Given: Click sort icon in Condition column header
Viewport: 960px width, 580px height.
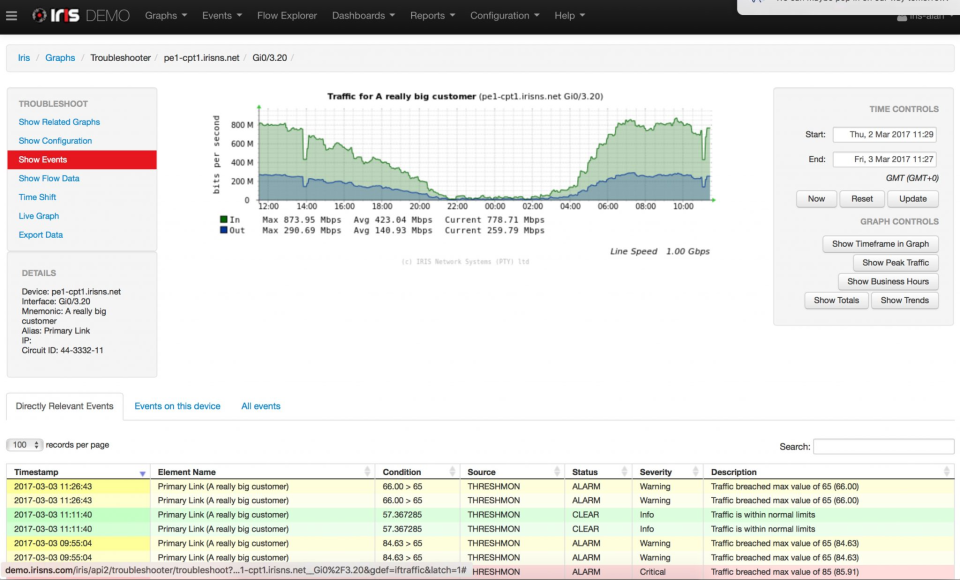Looking at the screenshot, I should coord(451,472).
